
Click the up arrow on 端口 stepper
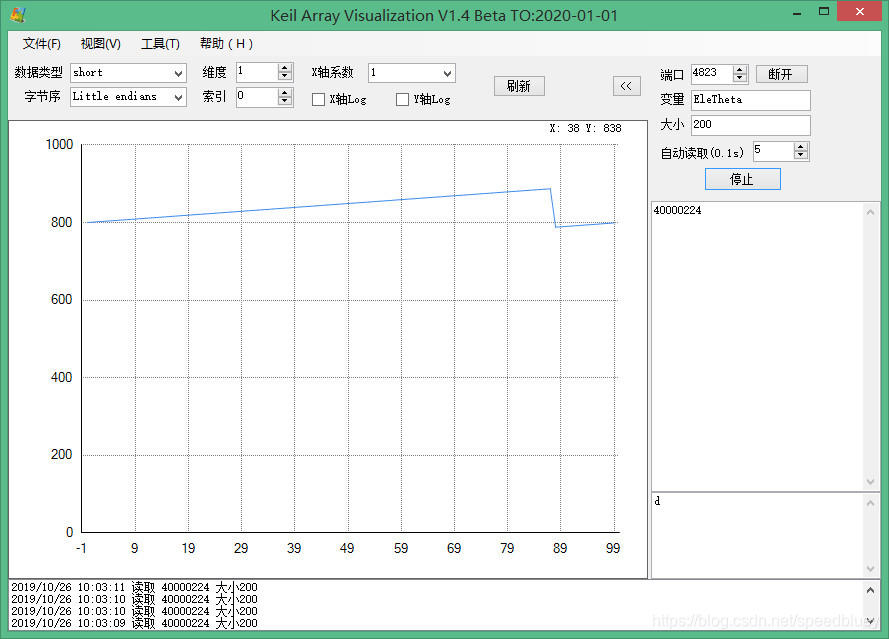739,69
